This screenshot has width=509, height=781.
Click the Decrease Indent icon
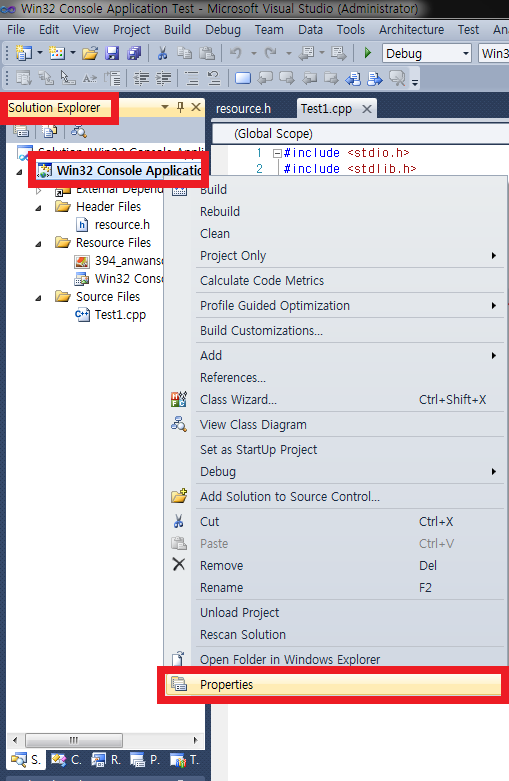(141, 78)
